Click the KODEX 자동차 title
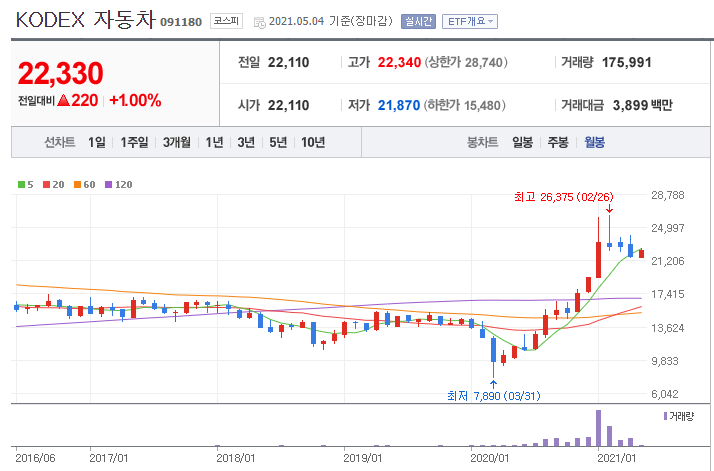 (x=86, y=20)
